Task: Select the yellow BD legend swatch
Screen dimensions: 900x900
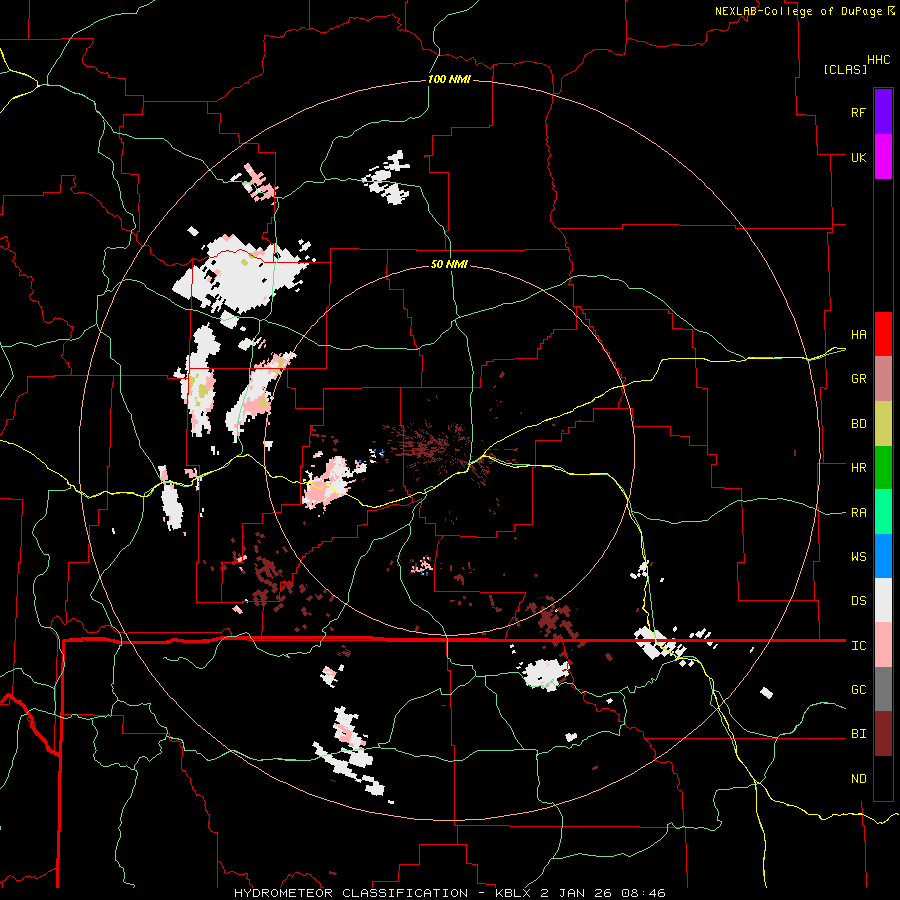Action: tap(883, 424)
